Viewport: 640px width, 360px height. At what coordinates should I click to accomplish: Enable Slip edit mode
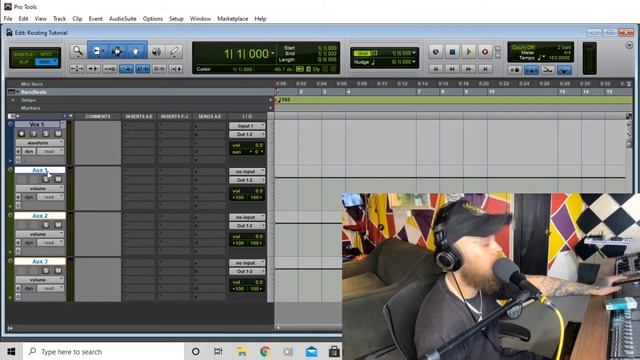coord(24,62)
